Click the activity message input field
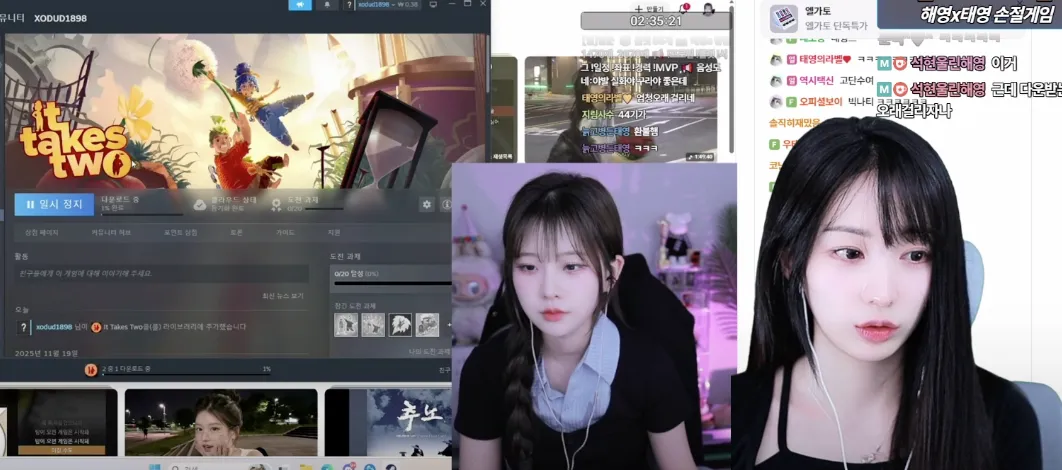This screenshot has height=470, width=1062. (x=162, y=274)
